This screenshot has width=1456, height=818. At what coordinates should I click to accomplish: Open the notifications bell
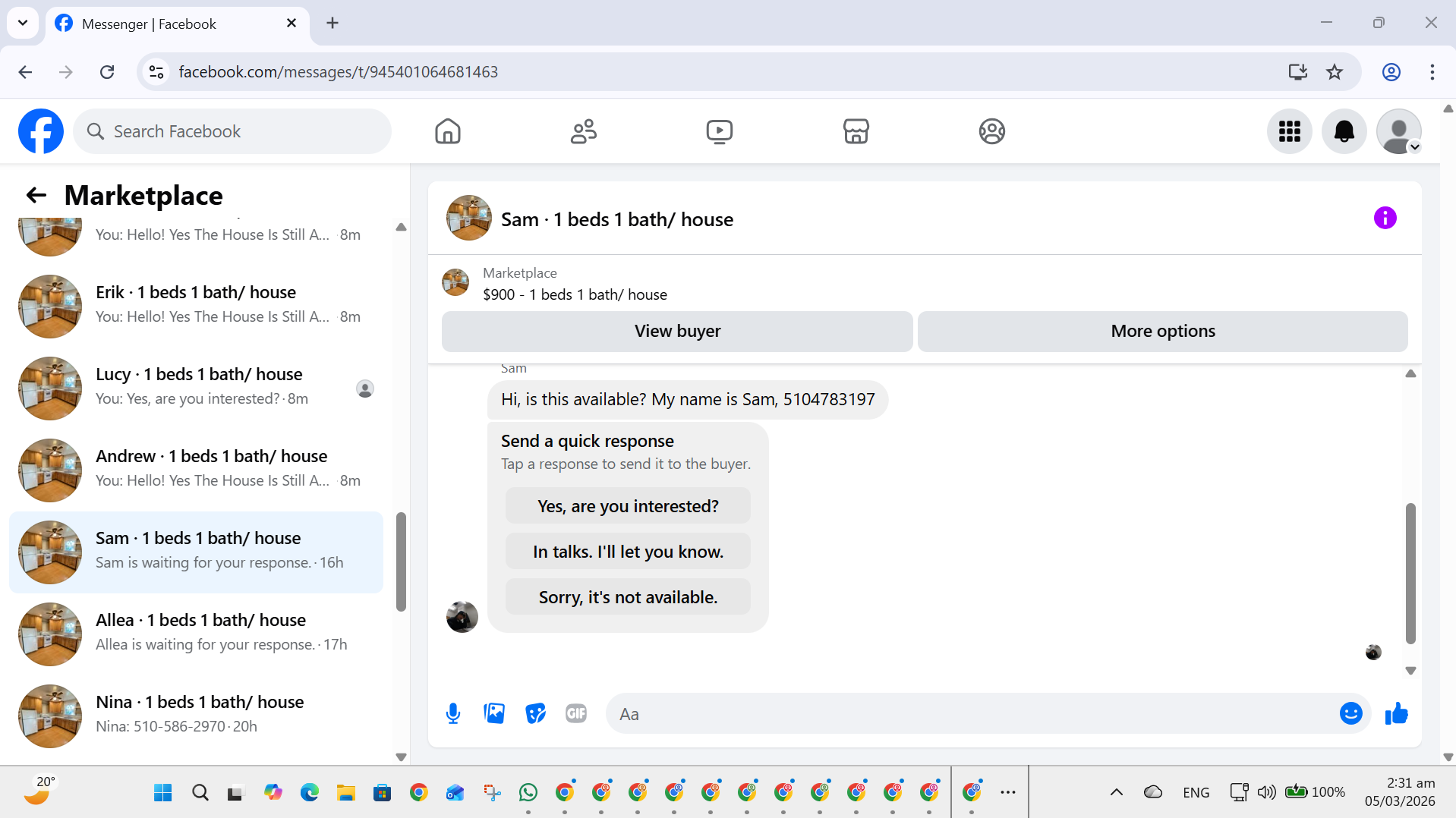pos(1344,131)
